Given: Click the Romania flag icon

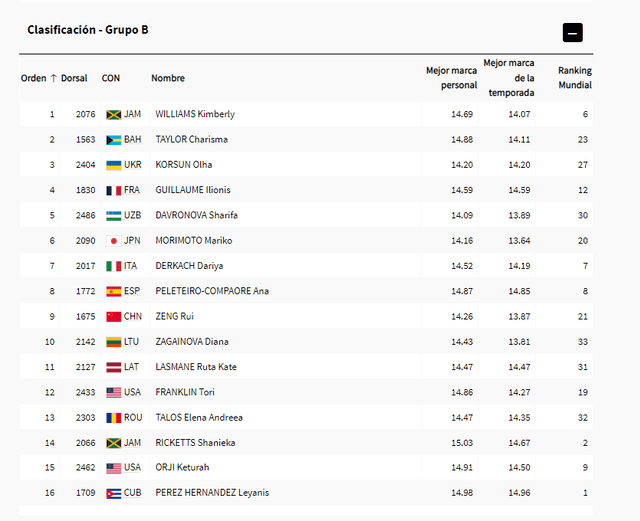Looking at the screenshot, I should coord(113,417).
